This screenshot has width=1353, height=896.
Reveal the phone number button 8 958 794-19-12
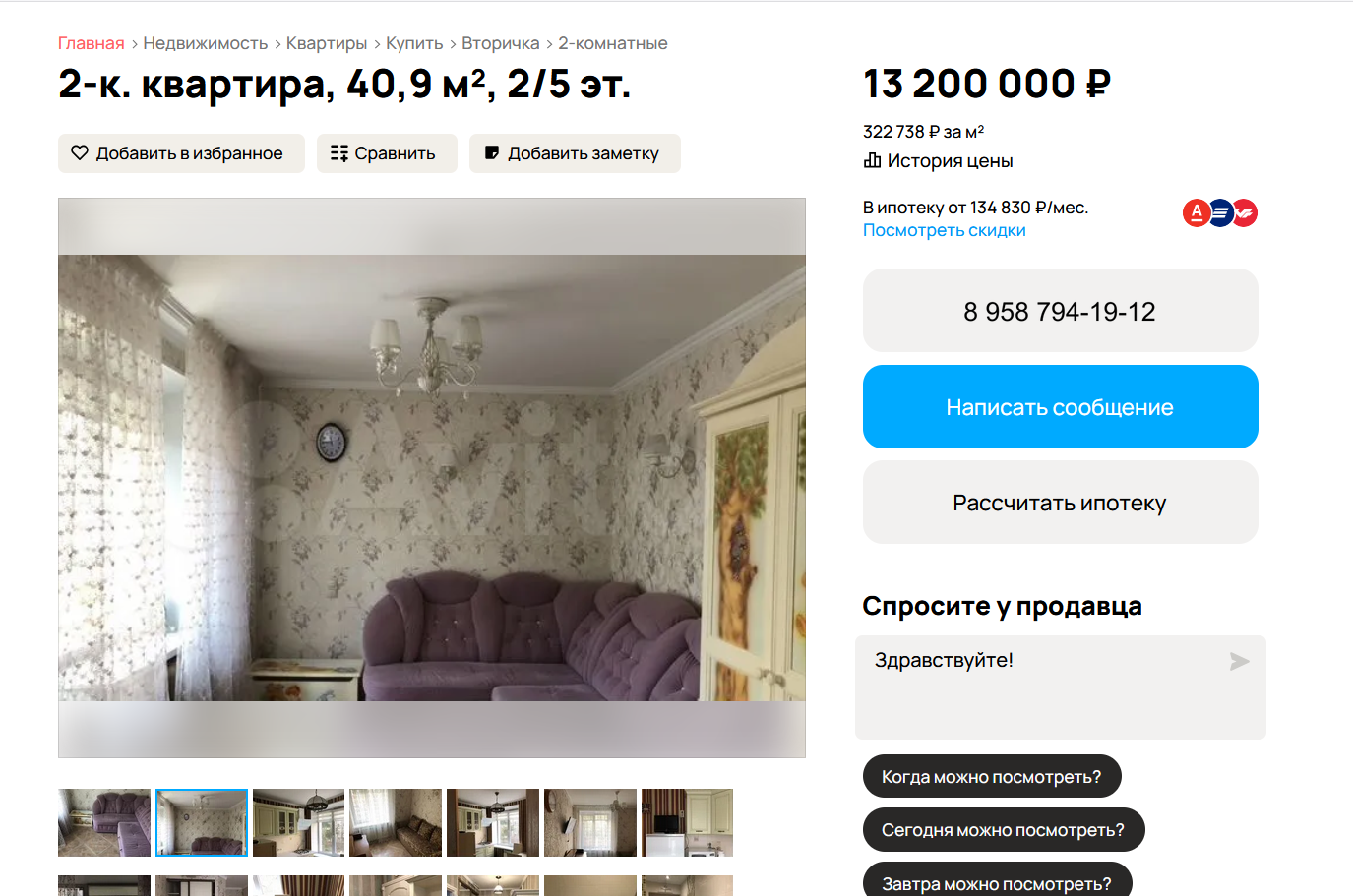(x=1061, y=311)
